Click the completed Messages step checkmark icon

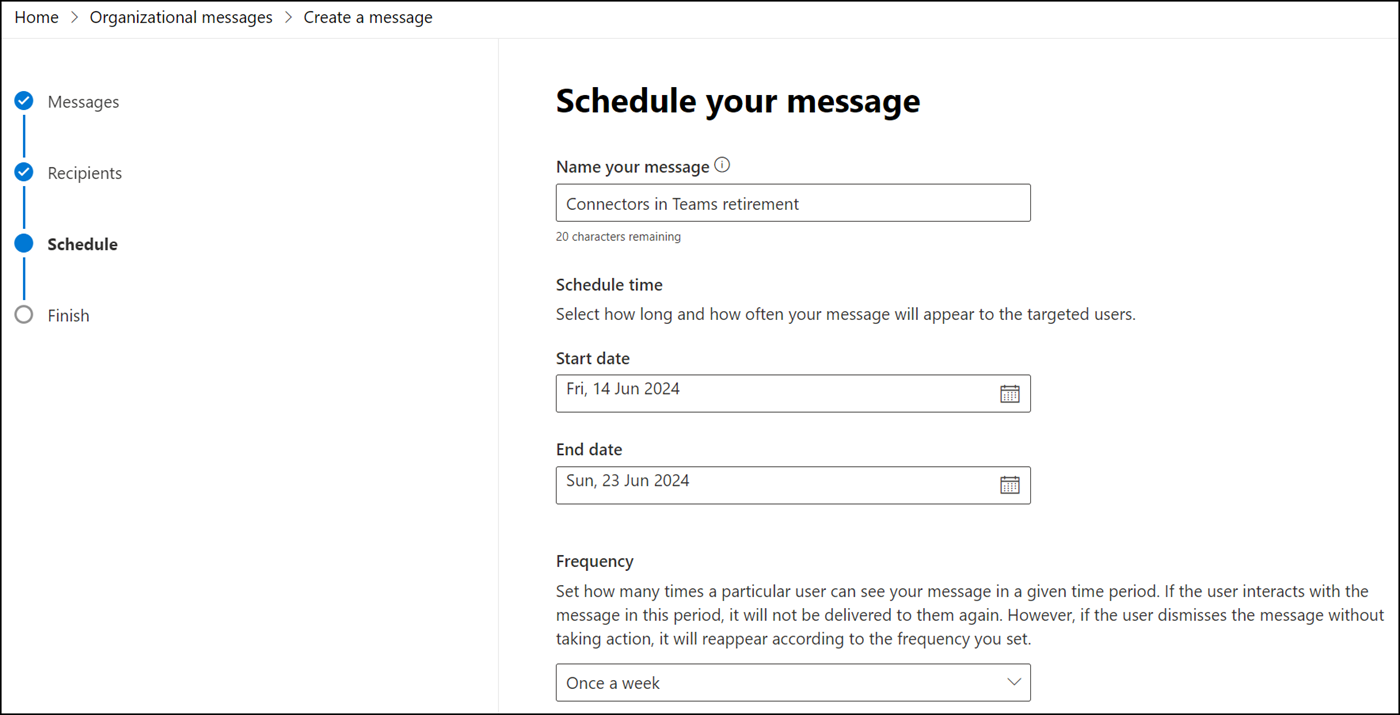click(x=24, y=101)
